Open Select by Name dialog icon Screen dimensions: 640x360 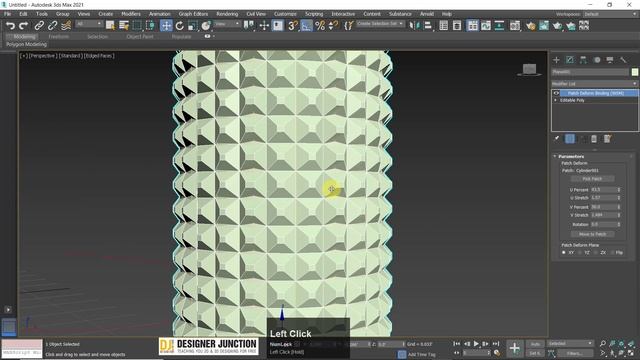[x=124, y=26]
